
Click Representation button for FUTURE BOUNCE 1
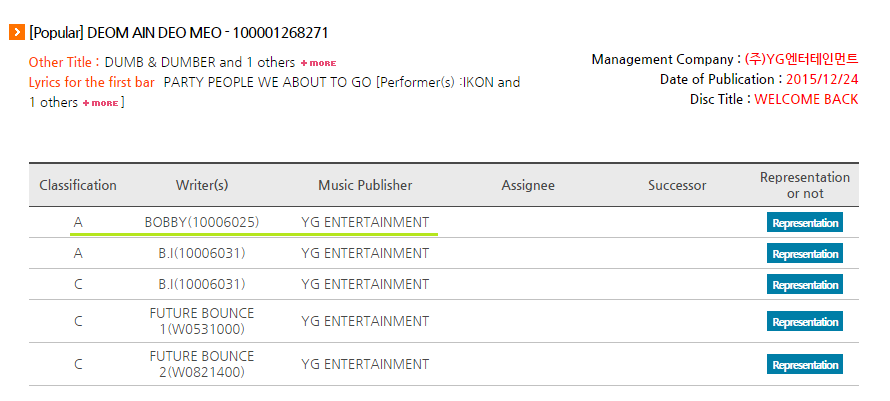click(804, 321)
